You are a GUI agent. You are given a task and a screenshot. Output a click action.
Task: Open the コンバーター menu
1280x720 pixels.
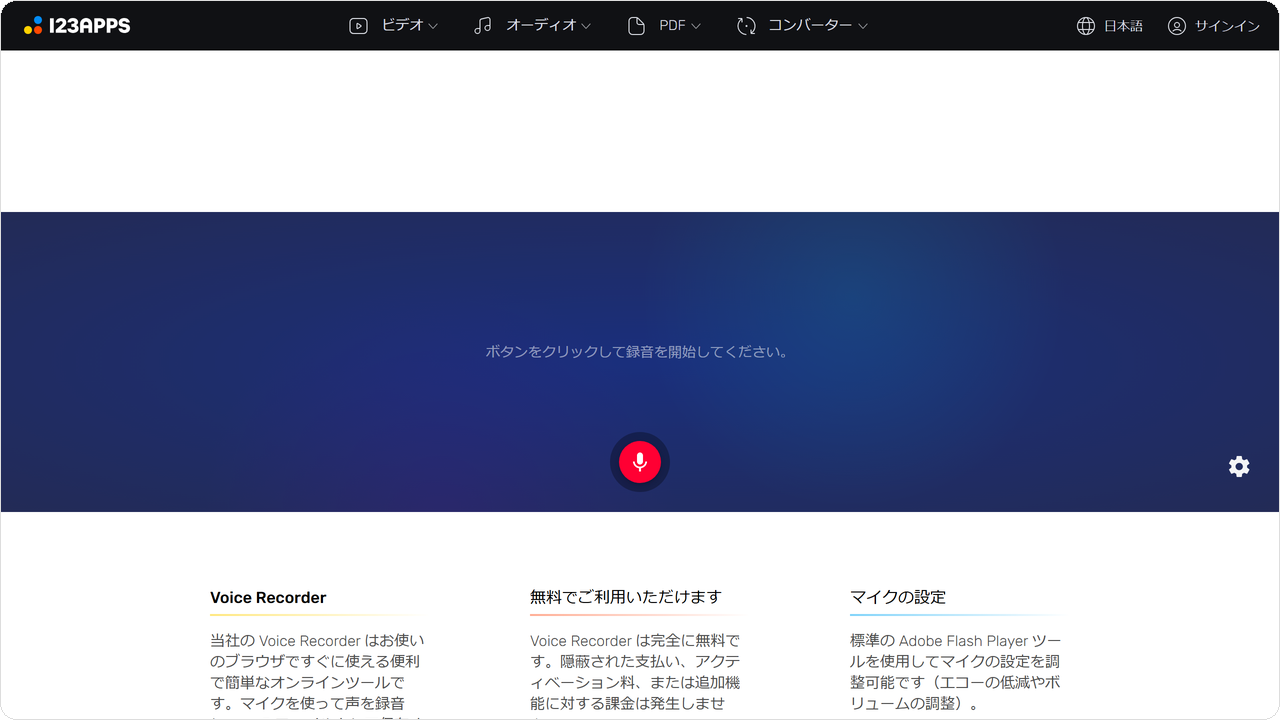[x=810, y=26]
